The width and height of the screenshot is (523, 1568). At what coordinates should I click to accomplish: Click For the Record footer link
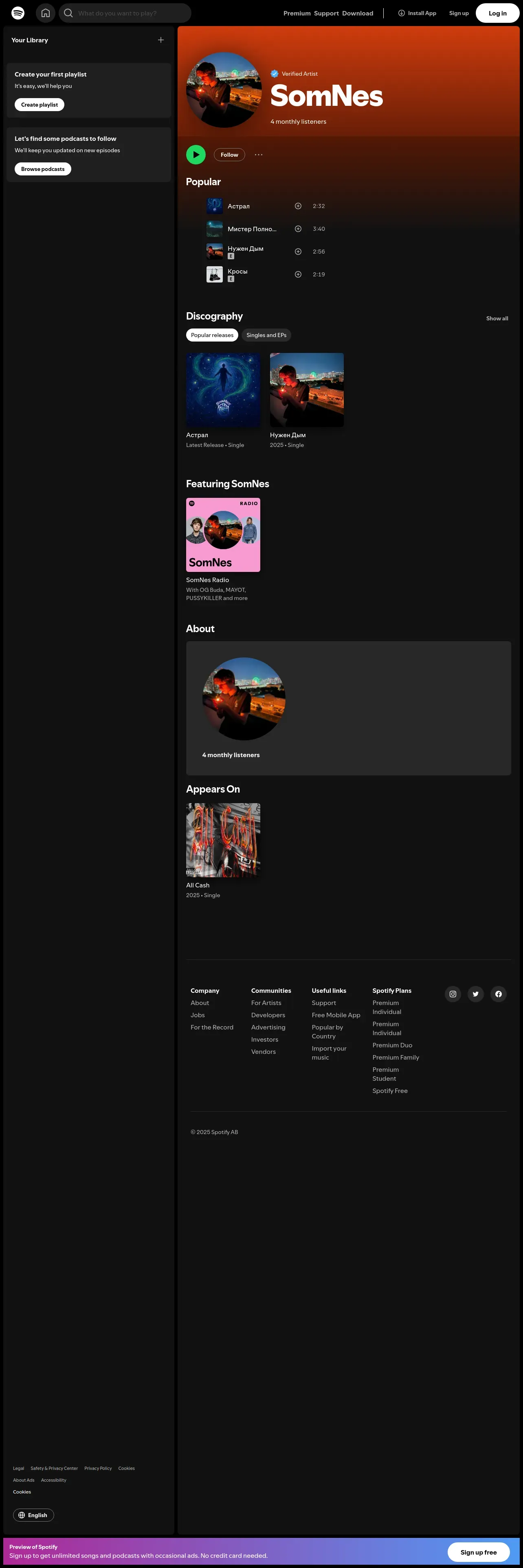(x=212, y=1027)
